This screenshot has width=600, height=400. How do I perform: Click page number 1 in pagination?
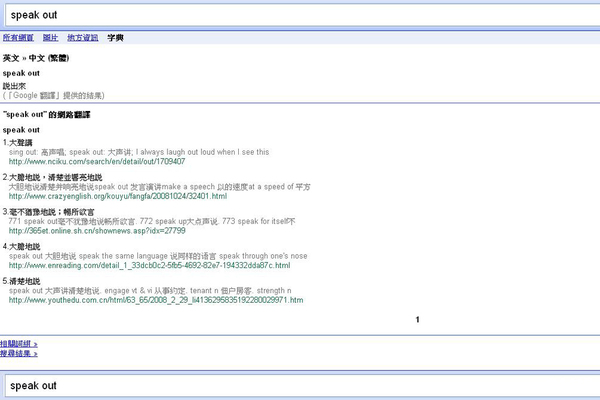417,320
